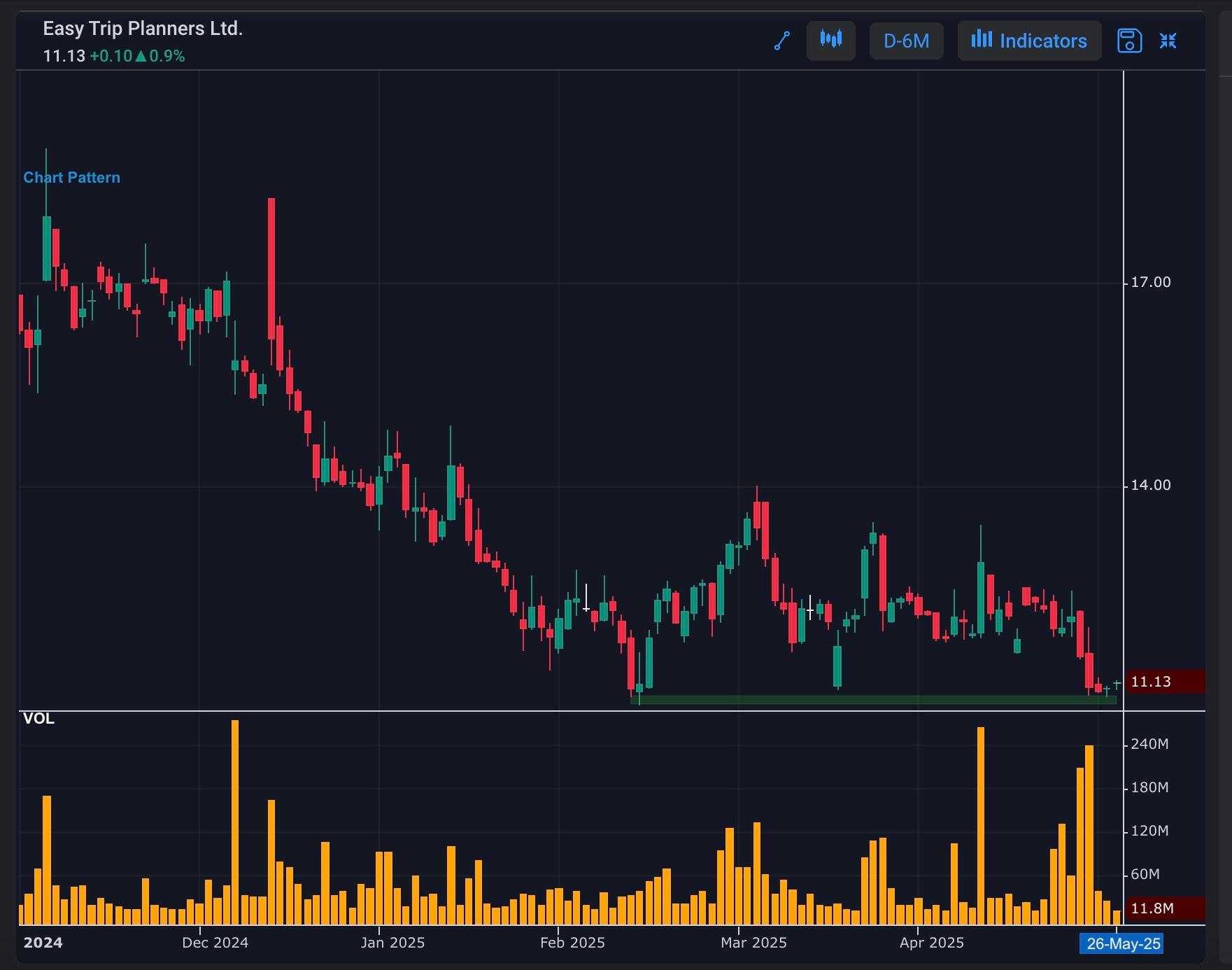The image size is (1232, 970).
Task: Click the red 11.13 last price tag
Action: click(x=1165, y=682)
